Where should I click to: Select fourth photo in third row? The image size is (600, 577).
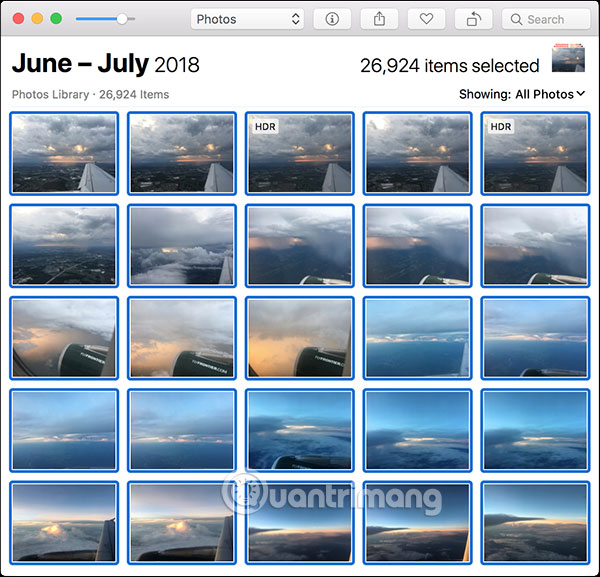(417, 338)
